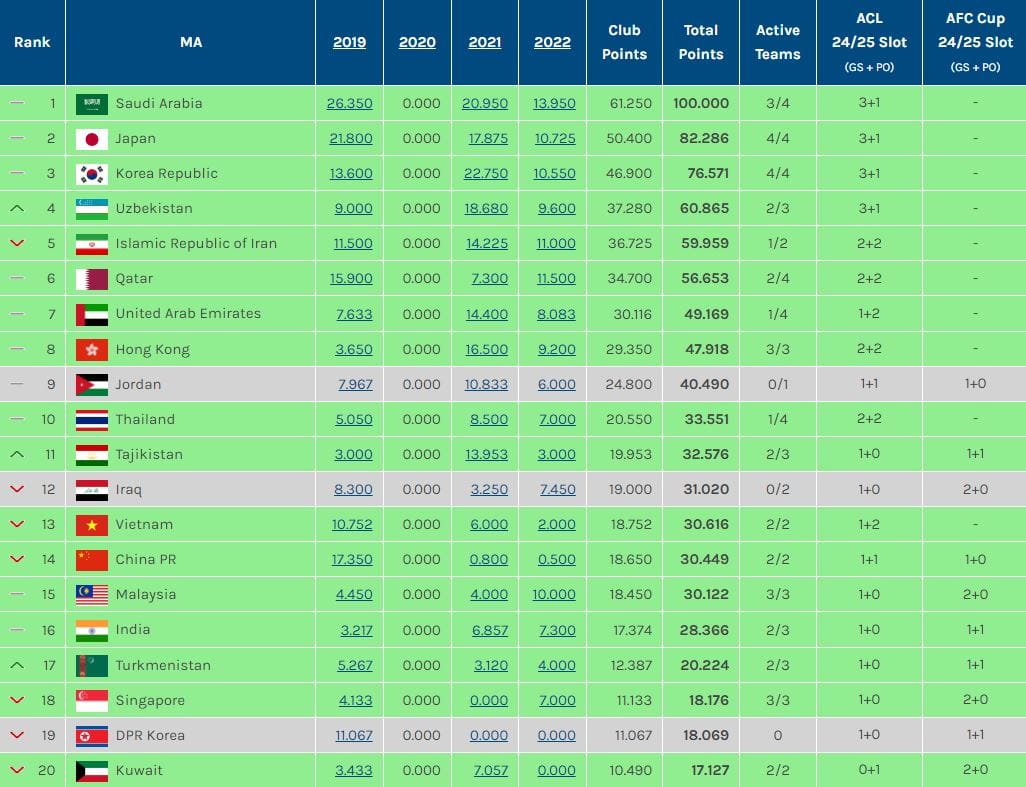Click the Hong Kong flag icon

(x=92, y=350)
